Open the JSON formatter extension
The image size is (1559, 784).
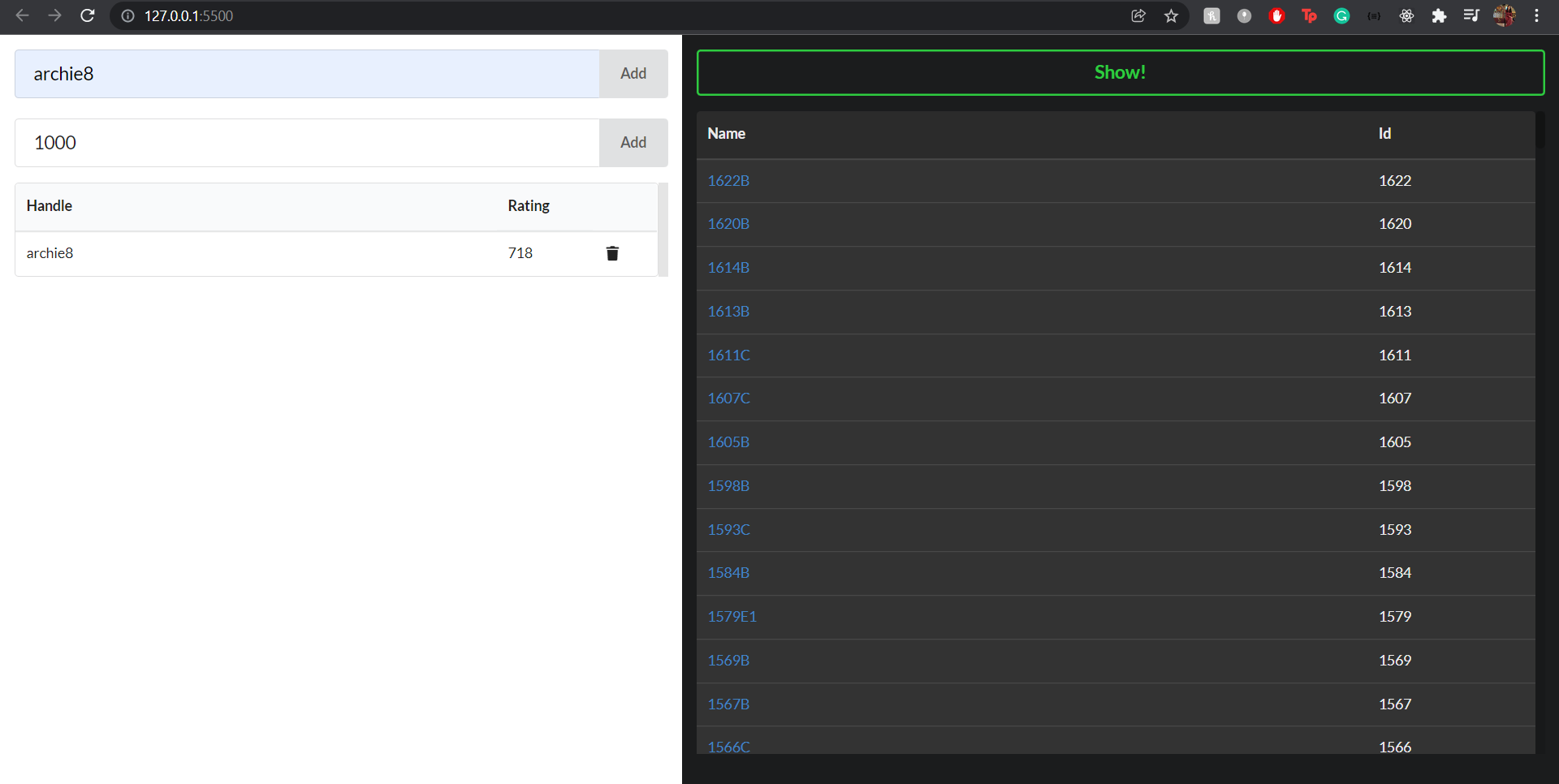1374,15
